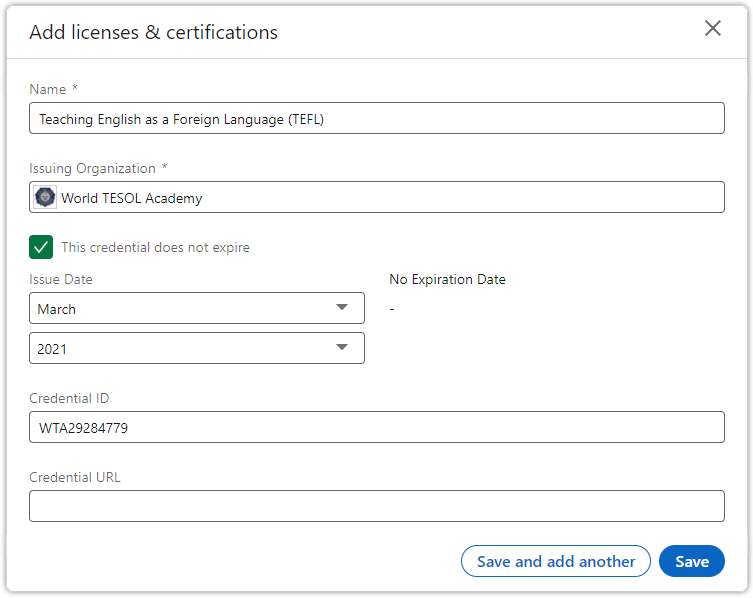Click the No Expiration Date text
This screenshot has height=598, width=753.
click(447, 280)
